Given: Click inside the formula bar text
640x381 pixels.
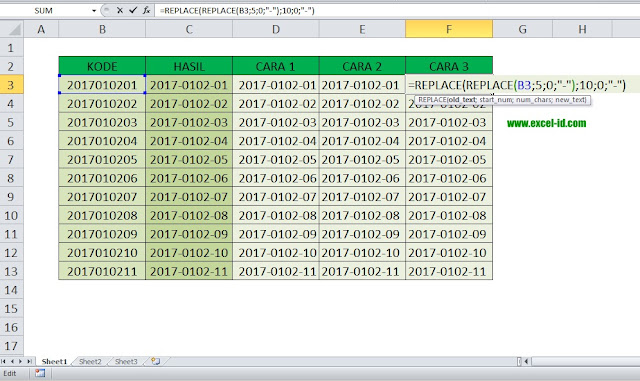Looking at the screenshot, I should pyautogui.click(x=237, y=11).
